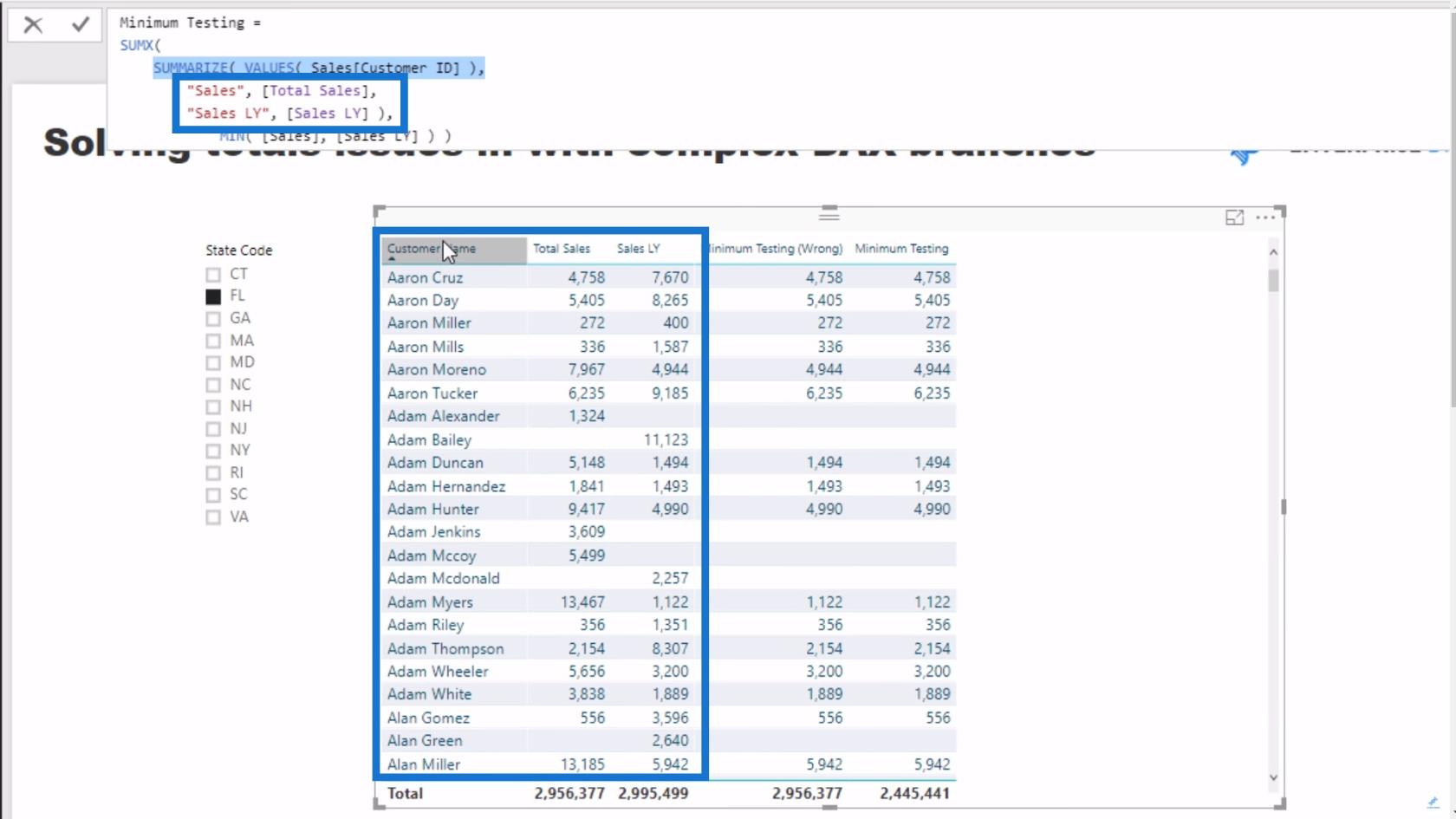The width and height of the screenshot is (1456, 819).
Task: Select the Adam Alexander row name
Action: click(444, 416)
